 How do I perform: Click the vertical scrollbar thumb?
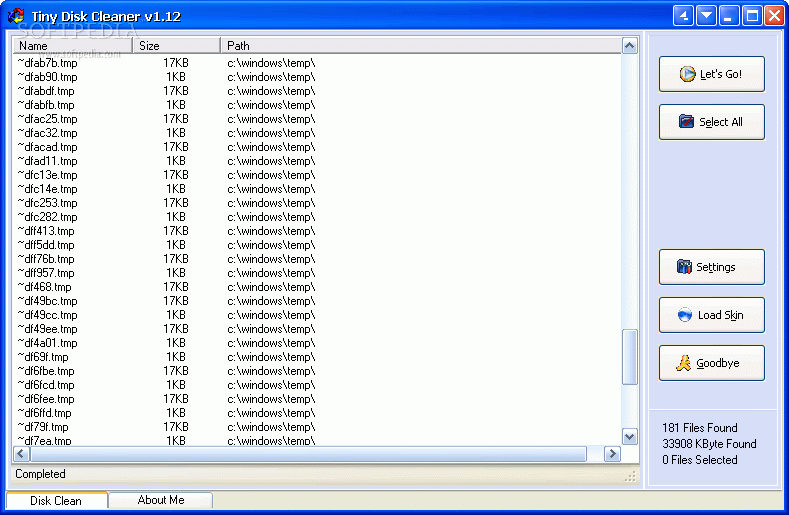(x=629, y=357)
